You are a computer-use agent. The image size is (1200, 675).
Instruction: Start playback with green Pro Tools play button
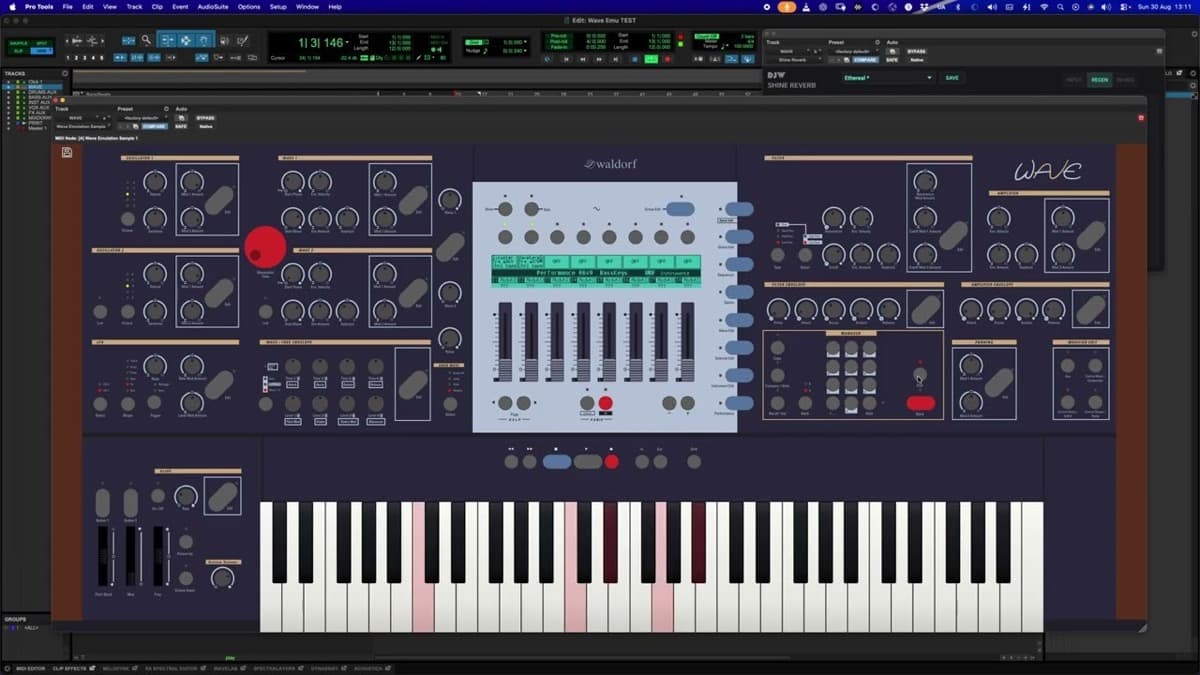click(x=651, y=59)
